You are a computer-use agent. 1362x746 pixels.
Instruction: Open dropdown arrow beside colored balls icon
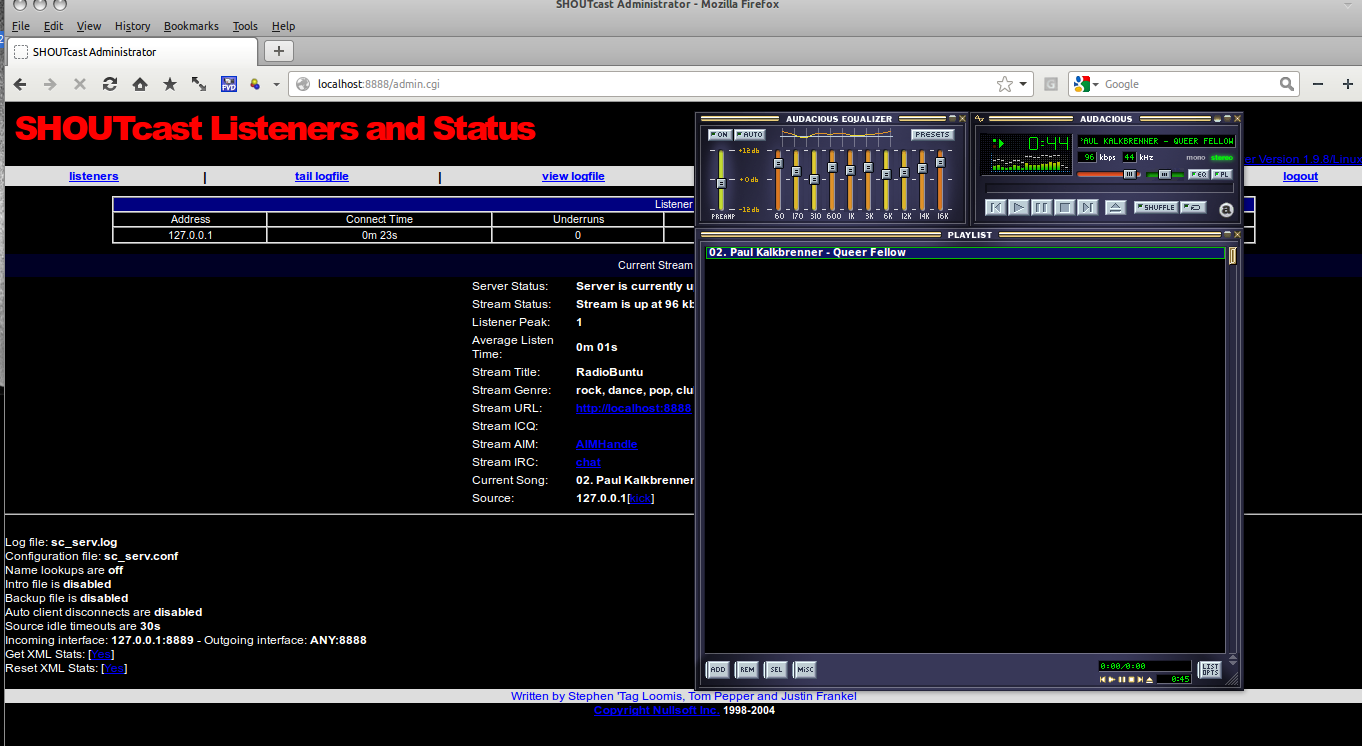coord(277,85)
